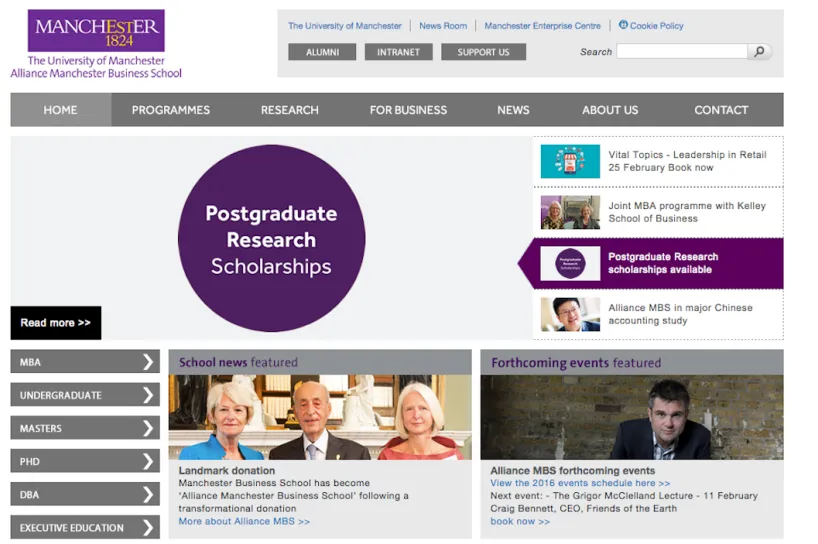Click the Alumni button
This screenshot has height=544, width=818.
tap(322, 52)
